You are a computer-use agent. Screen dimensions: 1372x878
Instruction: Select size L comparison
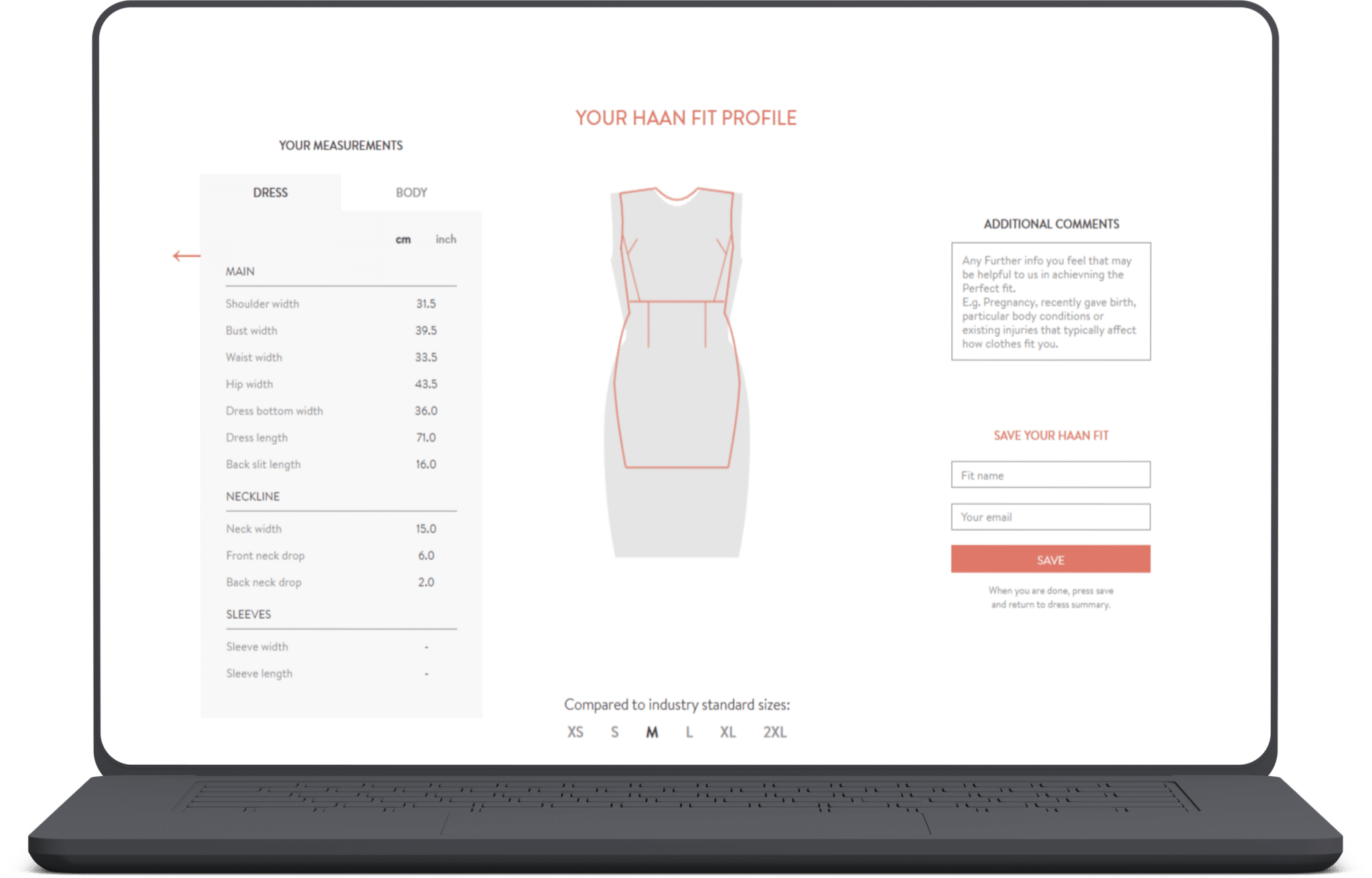pyautogui.click(x=689, y=733)
